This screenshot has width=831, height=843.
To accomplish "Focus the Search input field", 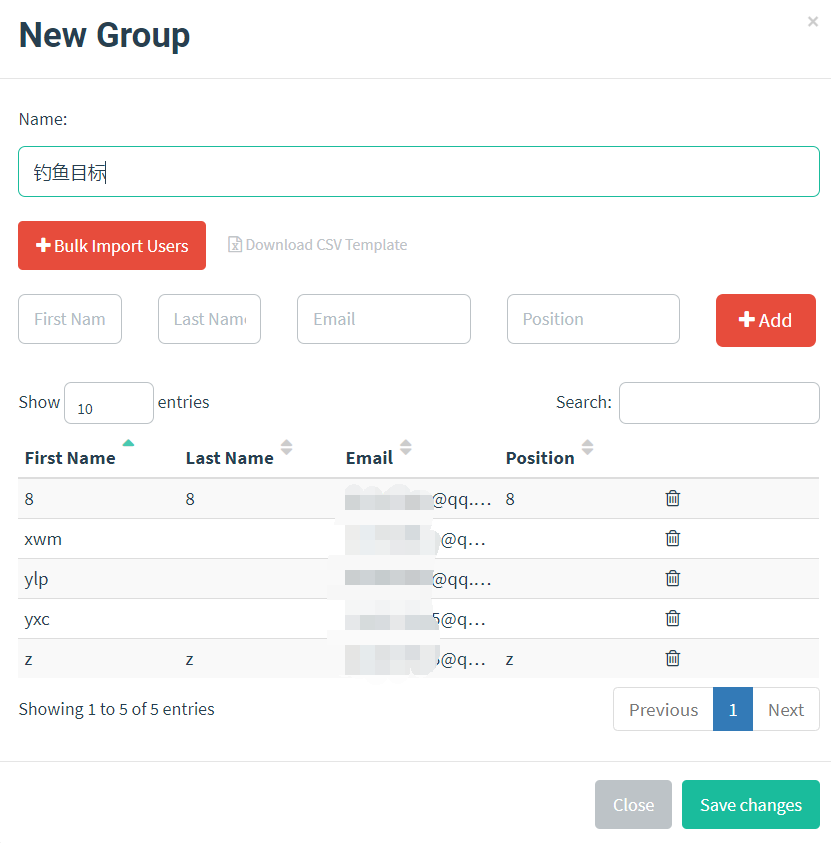I will (719, 403).
